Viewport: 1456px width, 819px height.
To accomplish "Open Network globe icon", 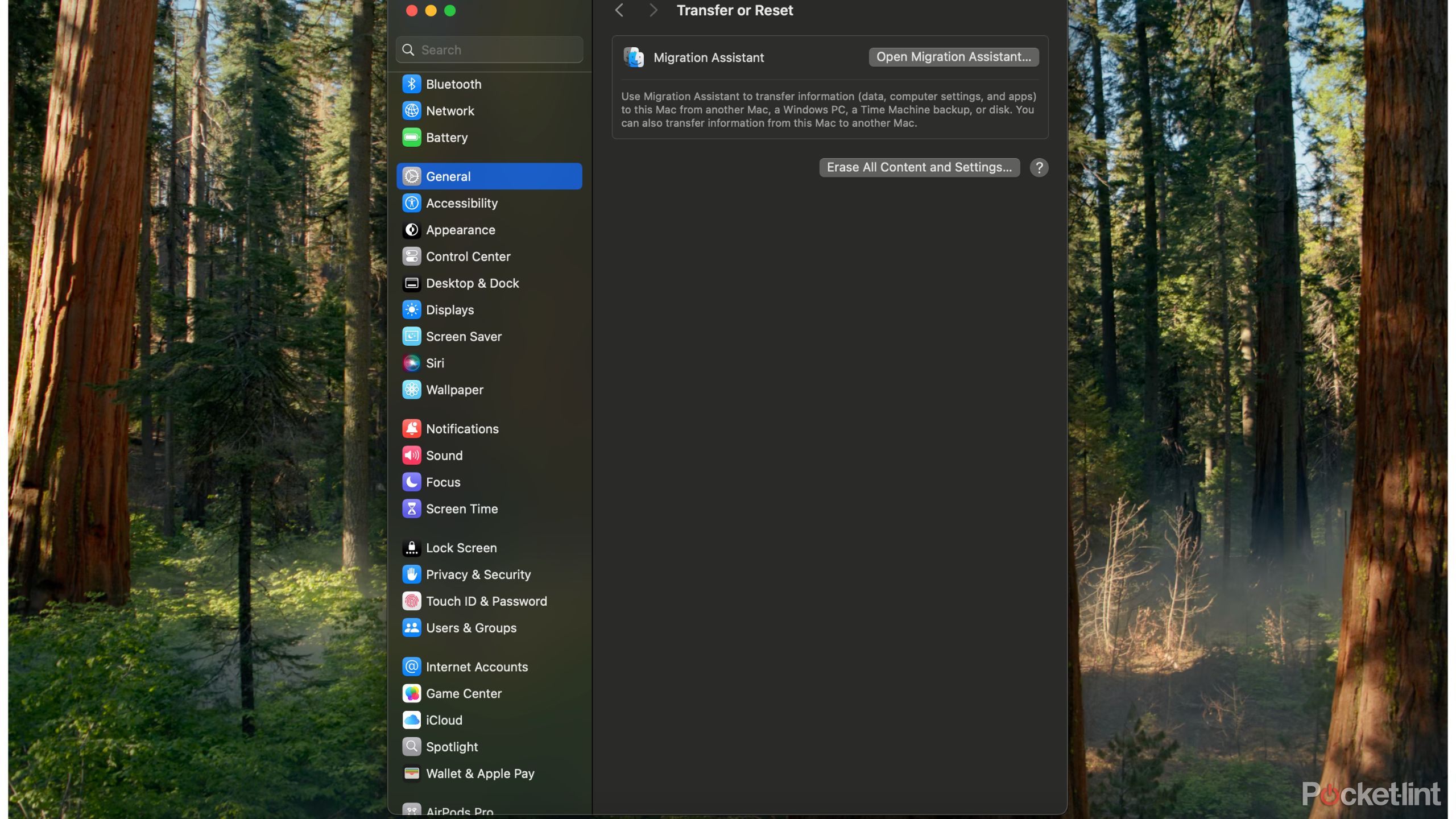I will tap(412, 111).
